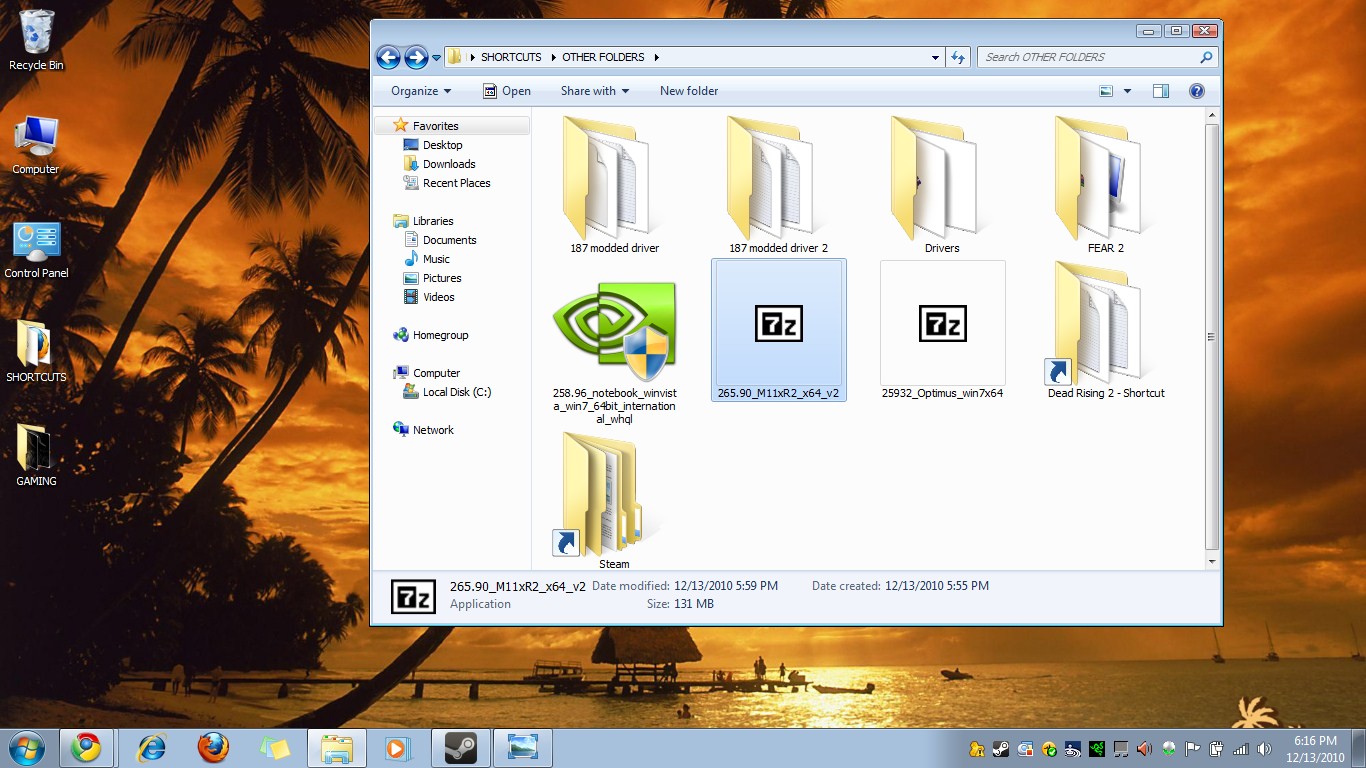Click Windows Explorer taskbar button
This screenshot has height=768, width=1366.
click(336, 747)
